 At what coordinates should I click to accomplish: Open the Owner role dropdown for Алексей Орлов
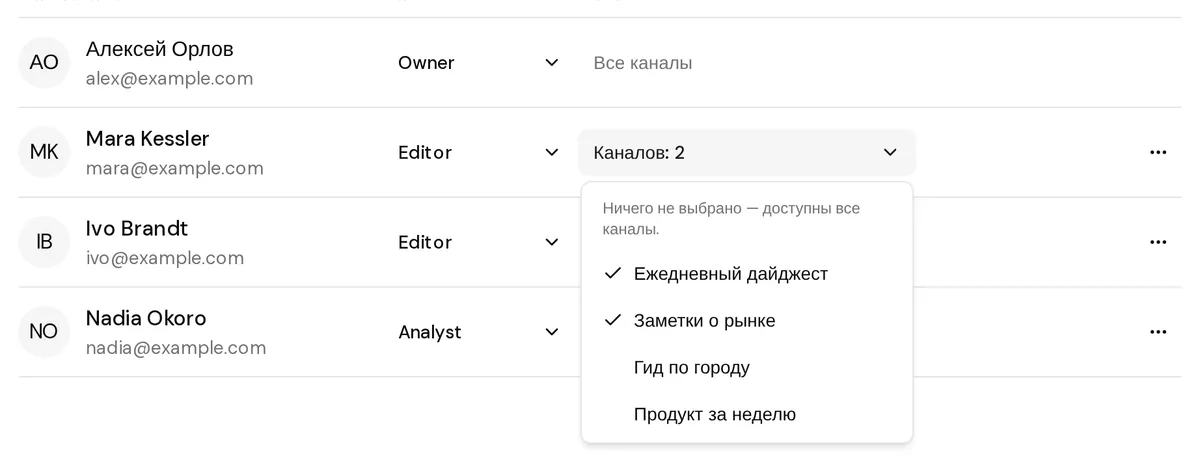478,62
